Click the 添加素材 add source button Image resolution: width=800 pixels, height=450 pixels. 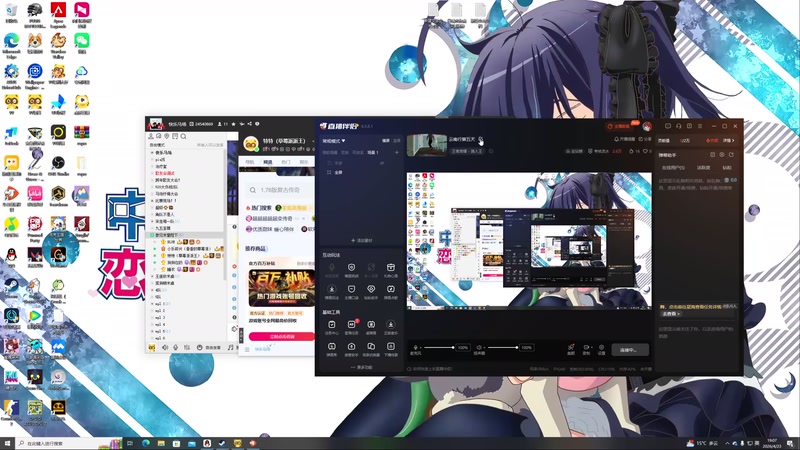(361, 240)
